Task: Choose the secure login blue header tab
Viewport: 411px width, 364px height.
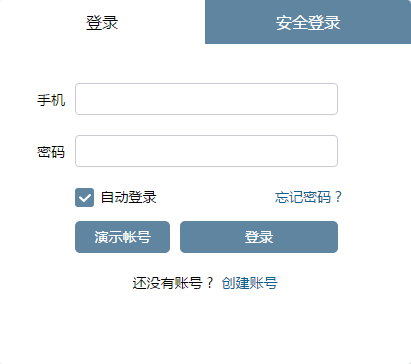Action: pyautogui.click(x=308, y=22)
